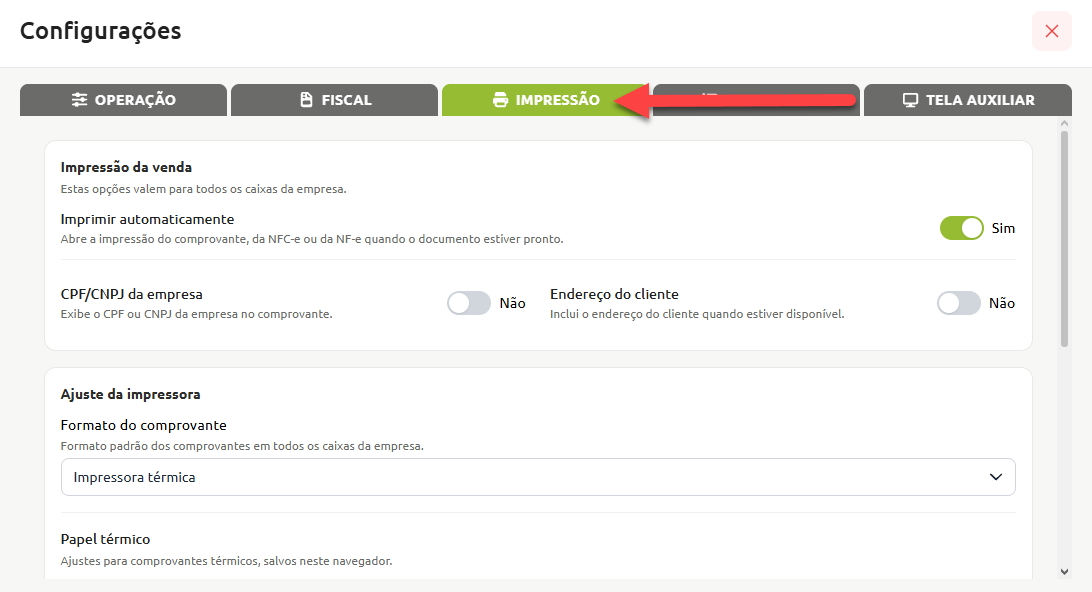Viewport: 1092px width, 592px height.
Task: Click the 'Imprimir automaticamente' label
Action: pyautogui.click(x=147, y=219)
